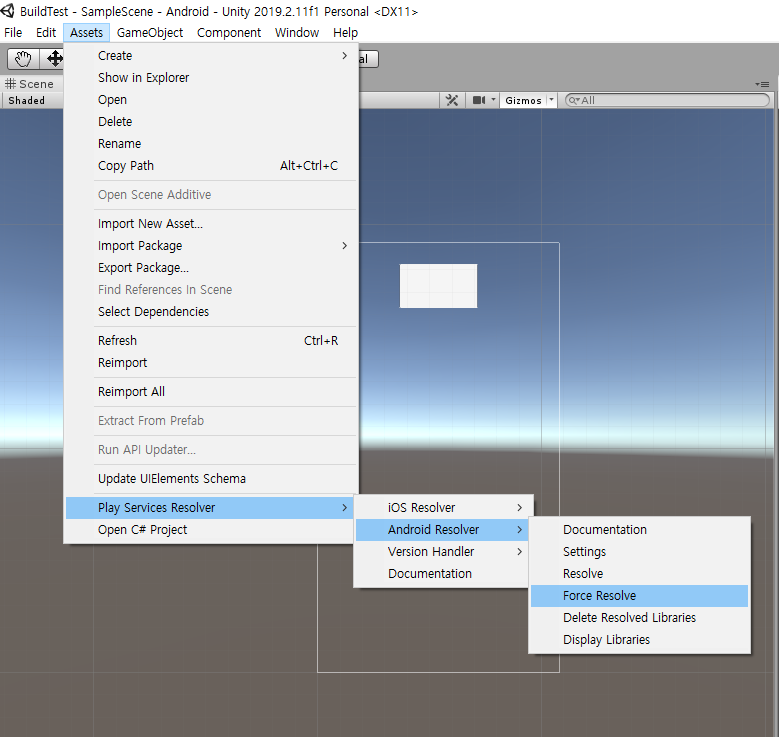Click the scene camera icon

pos(478,100)
